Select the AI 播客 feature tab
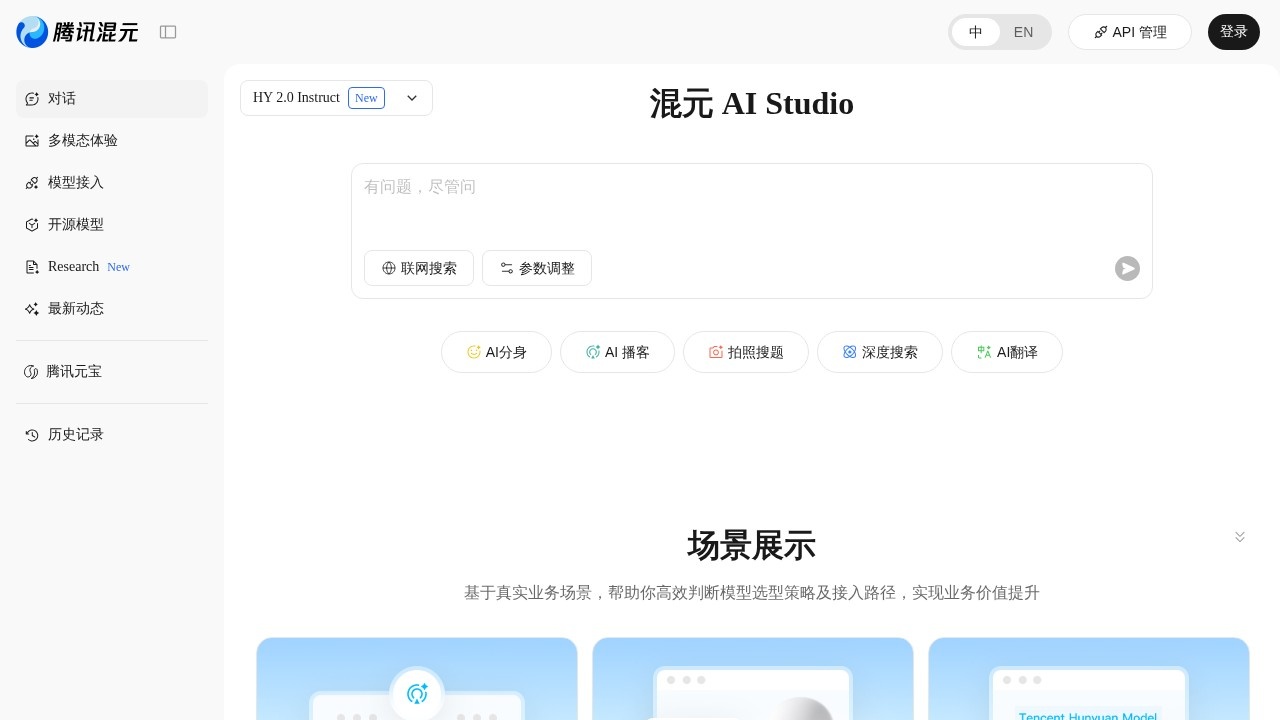 [x=617, y=352]
